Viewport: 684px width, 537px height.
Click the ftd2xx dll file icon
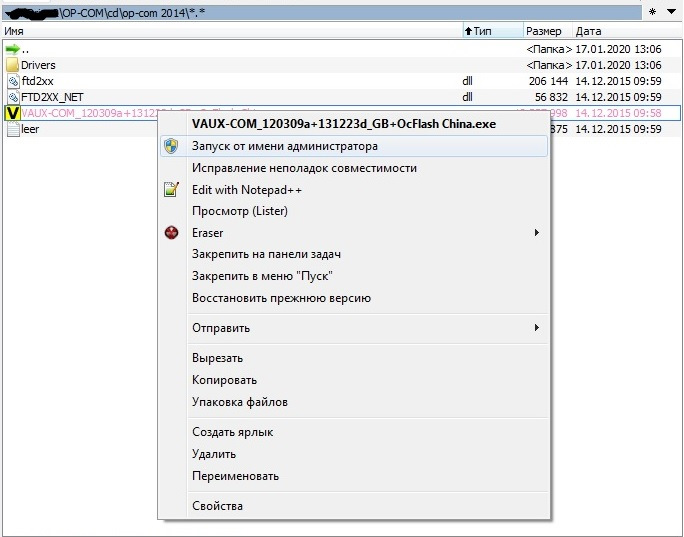[14, 81]
